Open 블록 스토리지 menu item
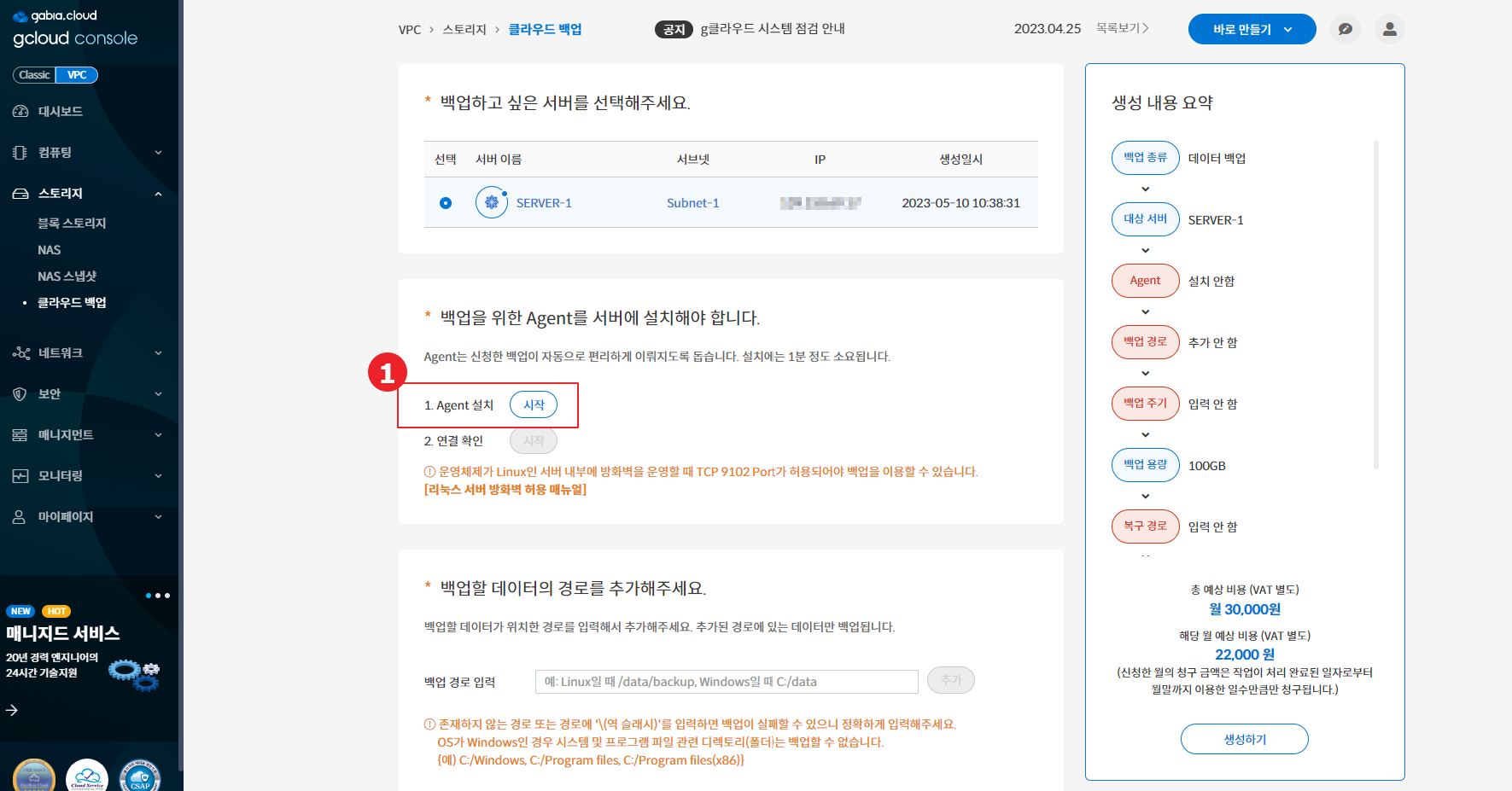The width and height of the screenshot is (1512, 791). tap(72, 224)
